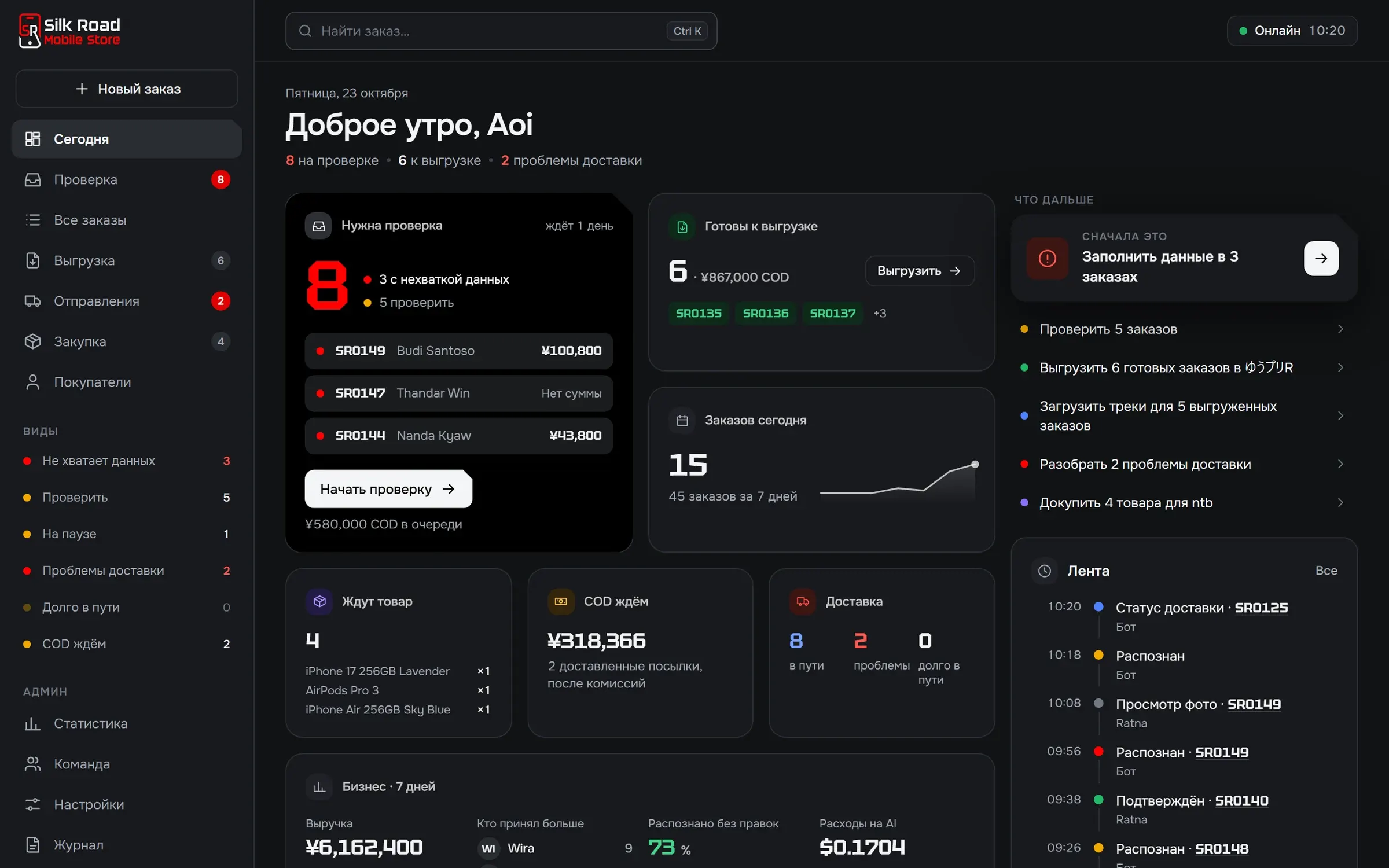Expand Выгрузить 6 готовых заказов task chevron
The width and height of the screenshot is (1389, 868).
pyautogui.click(x=1340, y=367)
